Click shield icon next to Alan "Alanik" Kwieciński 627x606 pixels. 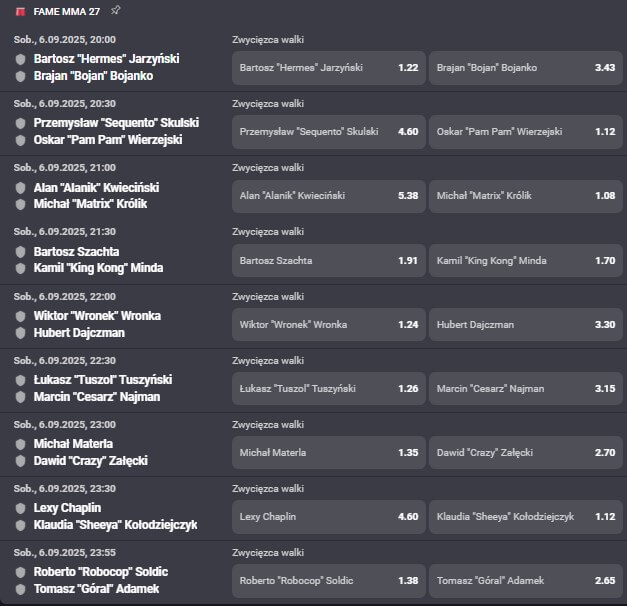click(20, 187)
